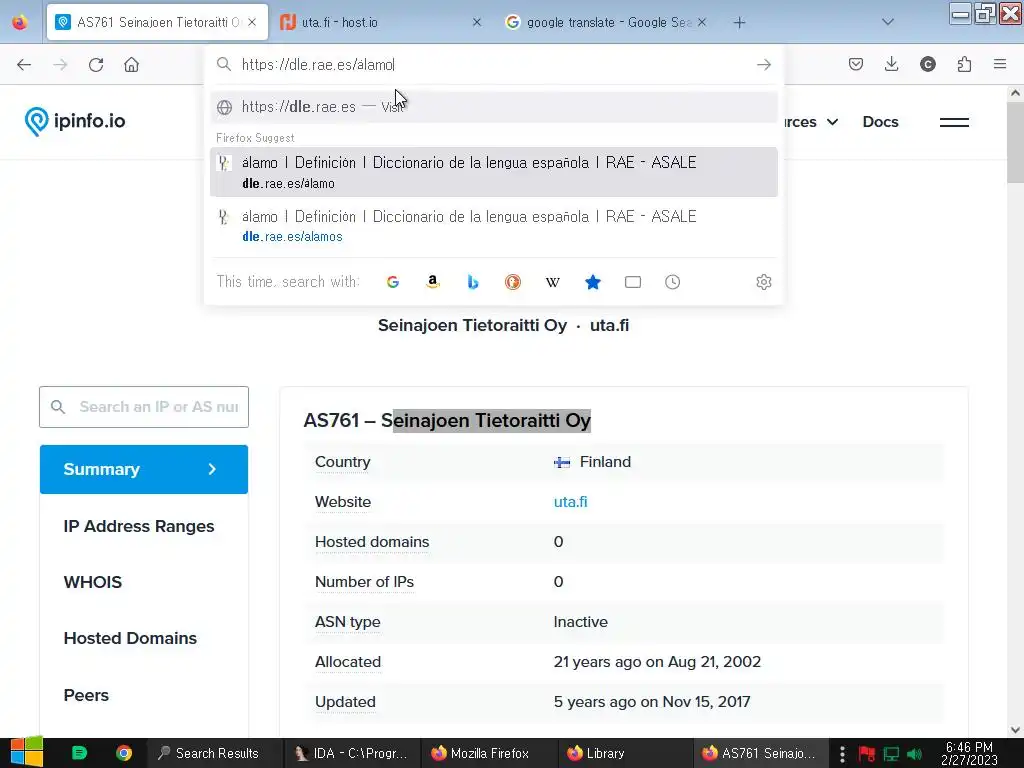Search in Bookmarks star icon
Image resolution: width=1024 pixels, height=768 pixels.
(x=592, y=282)
